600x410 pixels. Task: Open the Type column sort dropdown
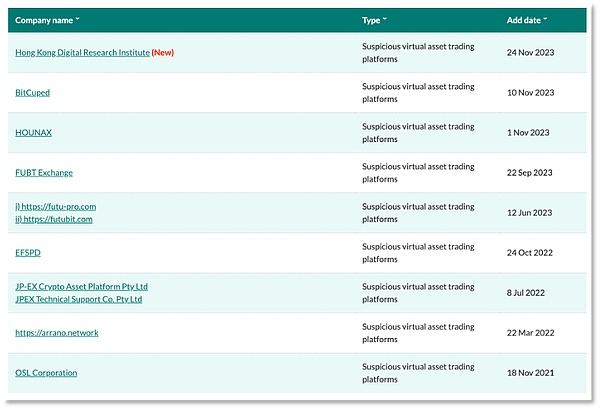tap(384, 20)
